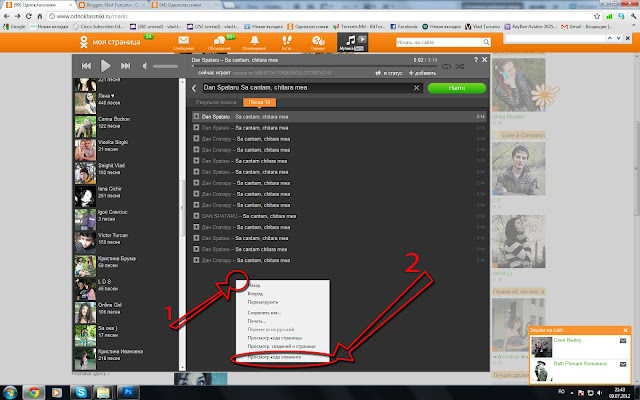
Task: Go back using the arrow left of the search field
Action: (194, 88)
